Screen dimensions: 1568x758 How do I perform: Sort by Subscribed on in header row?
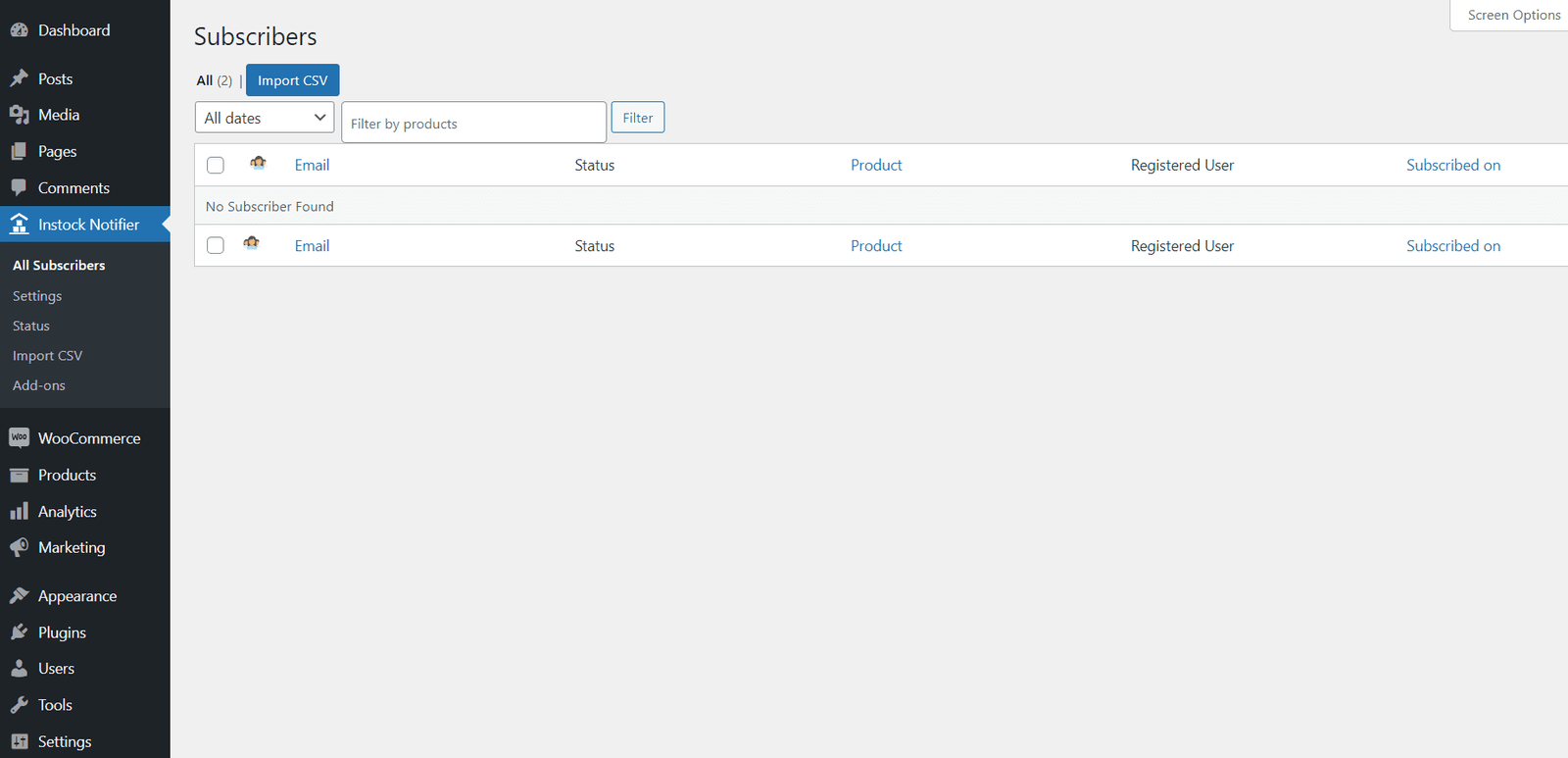[1453, 165]
